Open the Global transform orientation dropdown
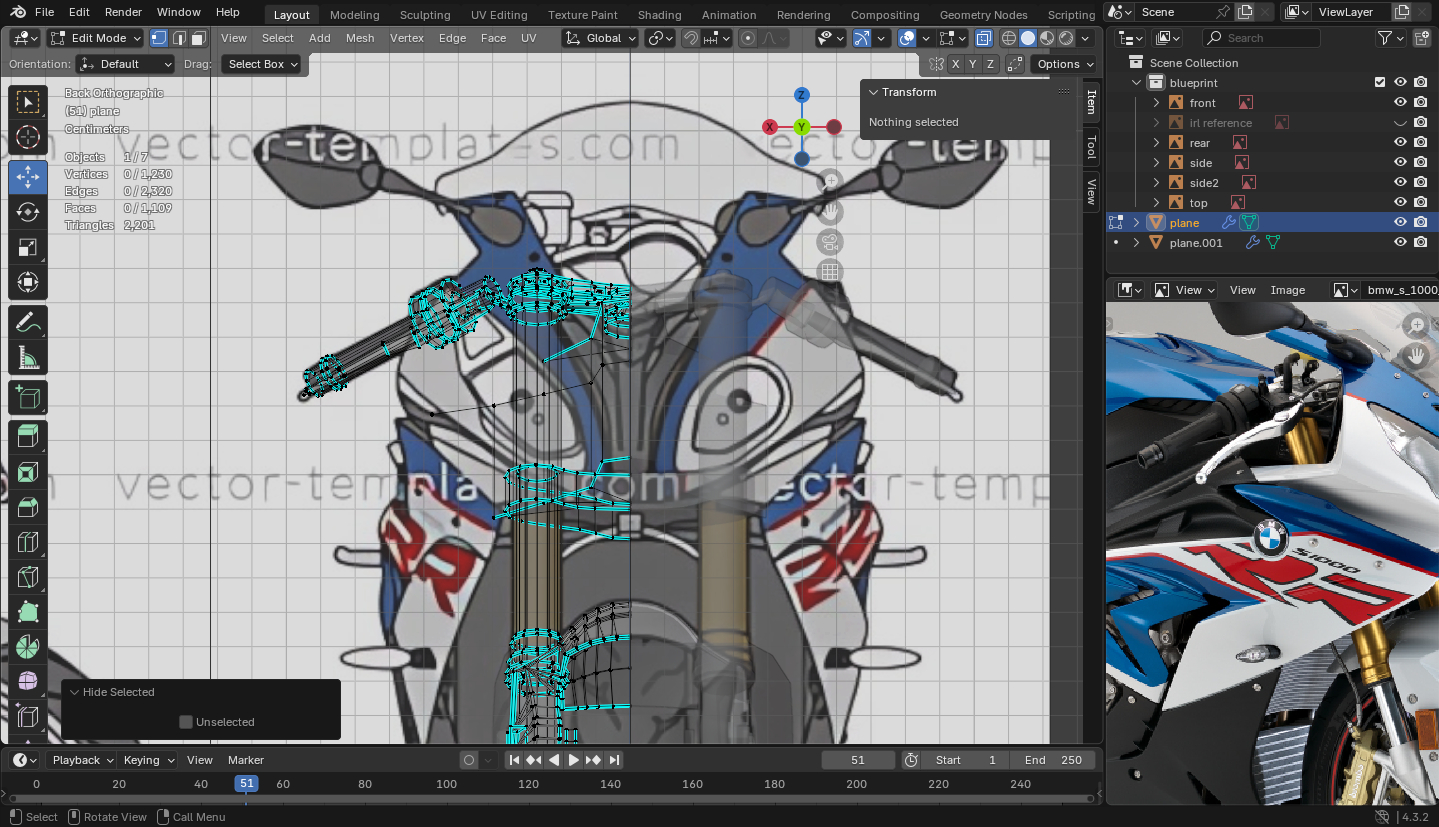Image resolution: width=1439 pixels, height=827 pixels. pos(600,38)
